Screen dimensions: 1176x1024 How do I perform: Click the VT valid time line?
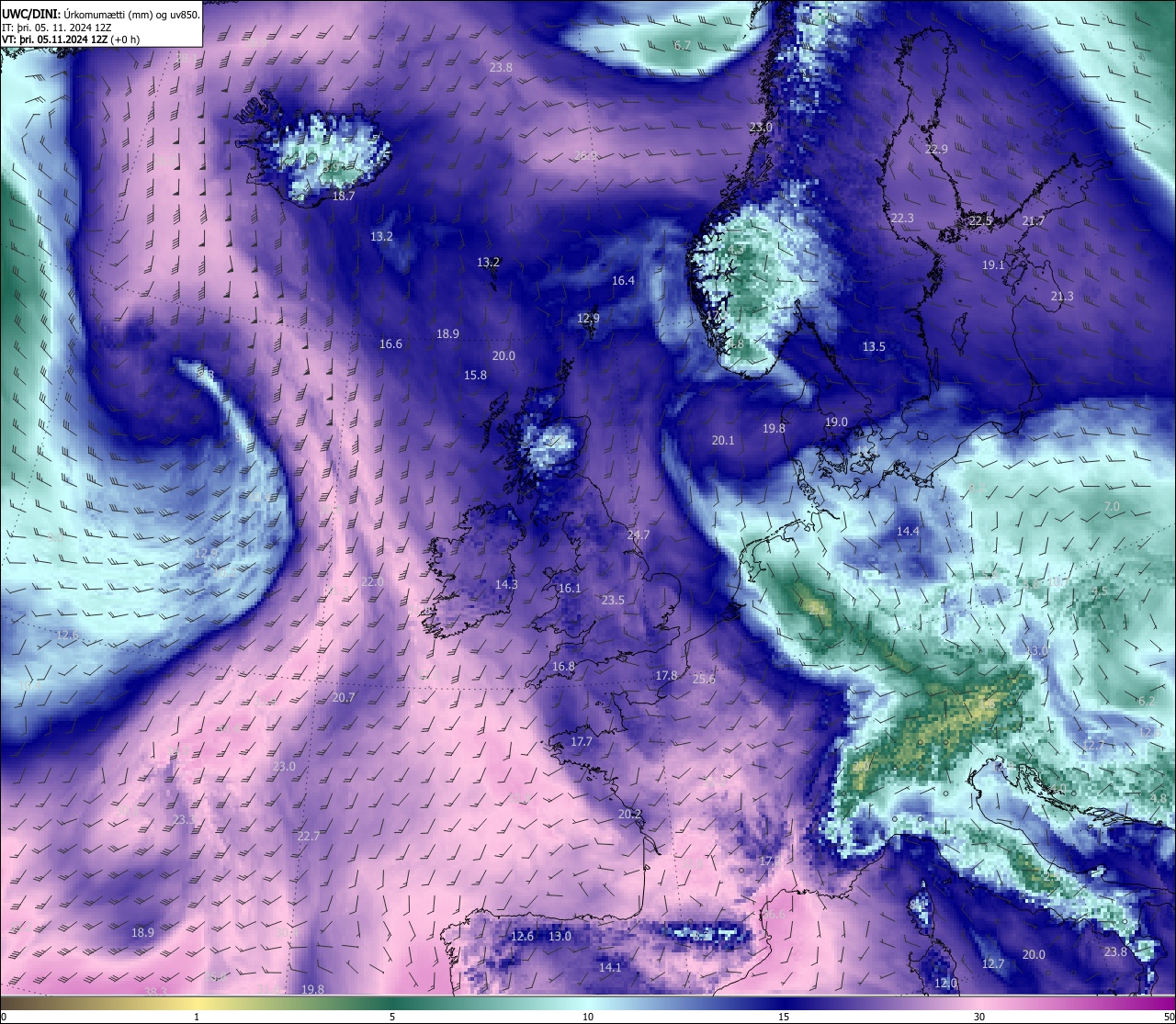71,39
